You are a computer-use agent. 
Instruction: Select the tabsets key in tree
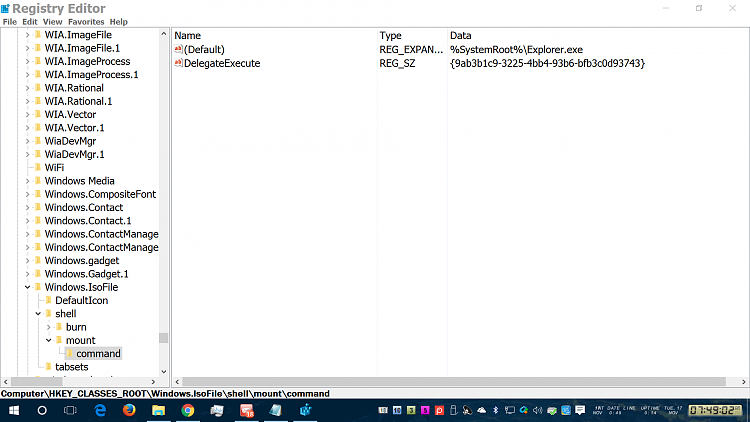72,367
